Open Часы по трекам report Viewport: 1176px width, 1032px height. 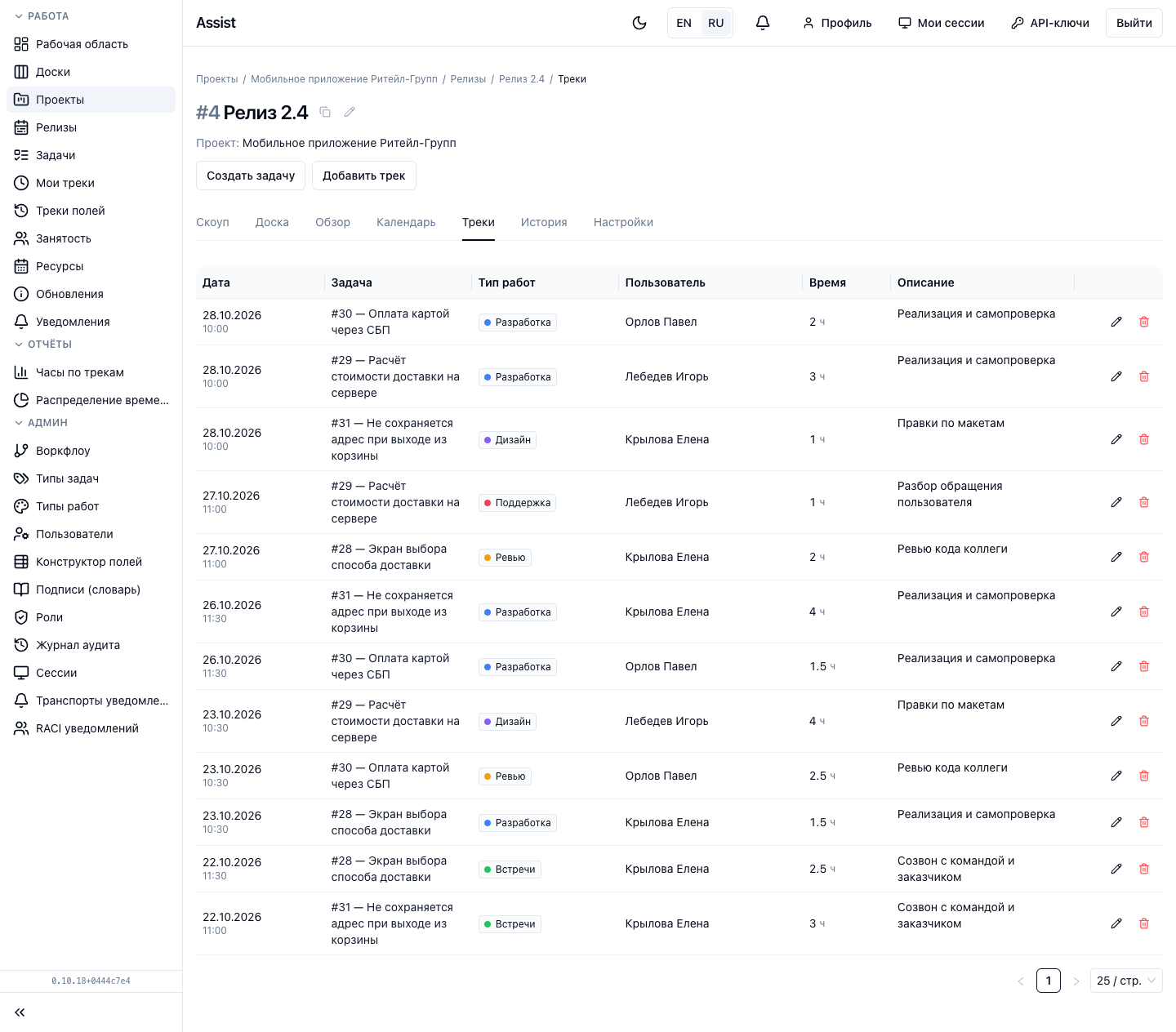[91, 372]
